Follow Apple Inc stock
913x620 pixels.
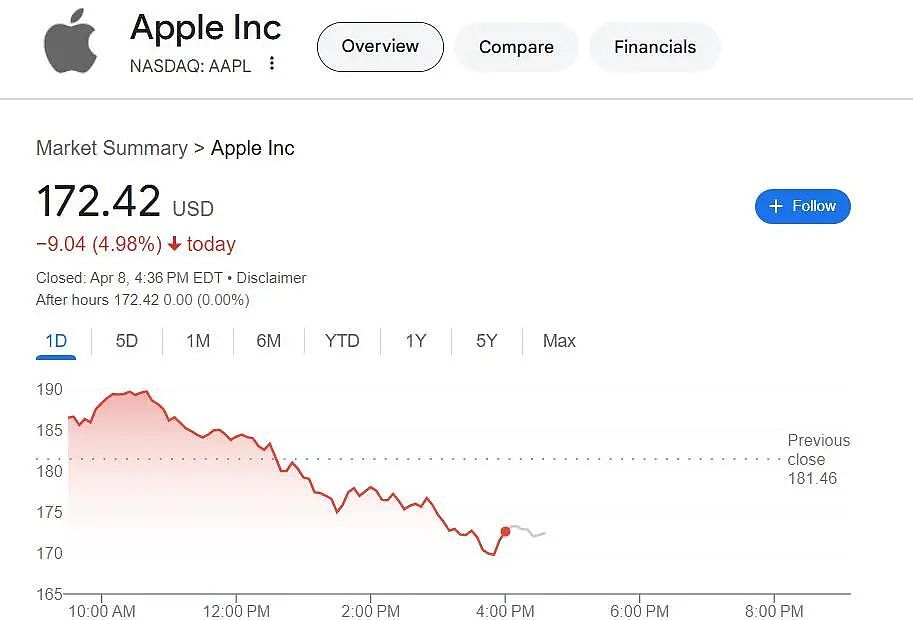point(802,206)
